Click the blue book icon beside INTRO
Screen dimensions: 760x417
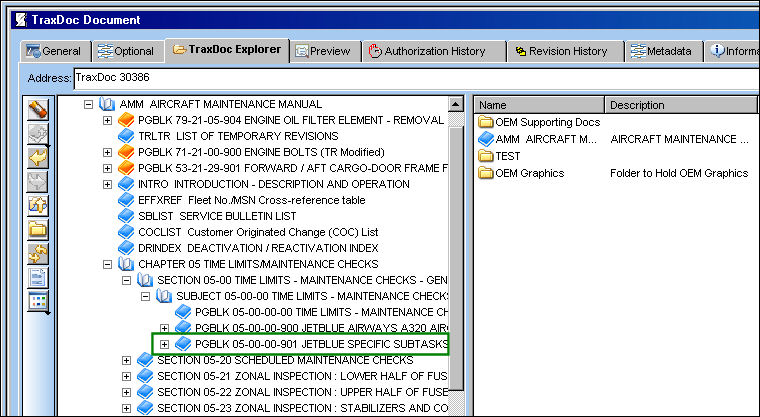point(126,184)
